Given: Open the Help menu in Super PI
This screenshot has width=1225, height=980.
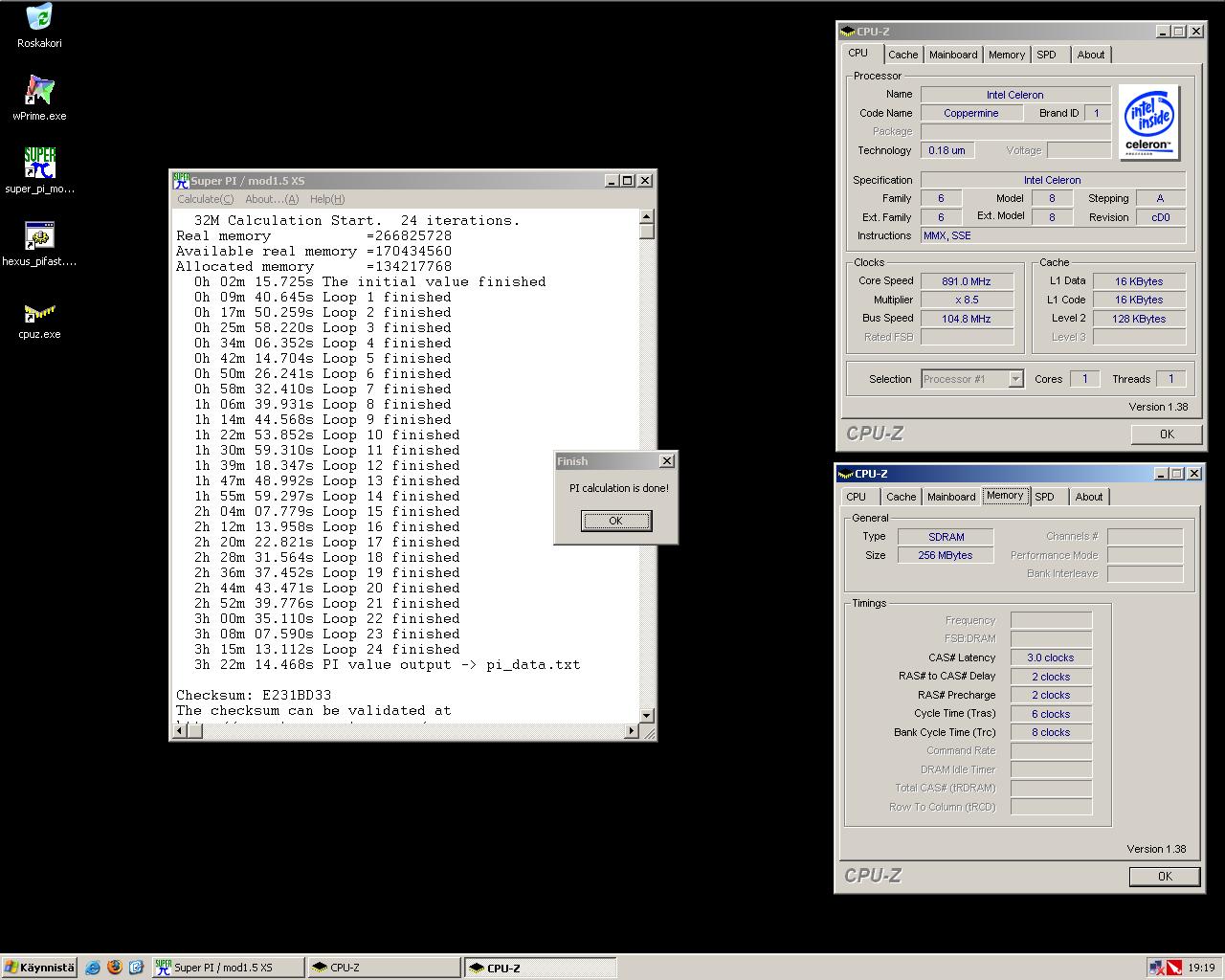Looking at the screenshot, I should [x=326, y=199].
